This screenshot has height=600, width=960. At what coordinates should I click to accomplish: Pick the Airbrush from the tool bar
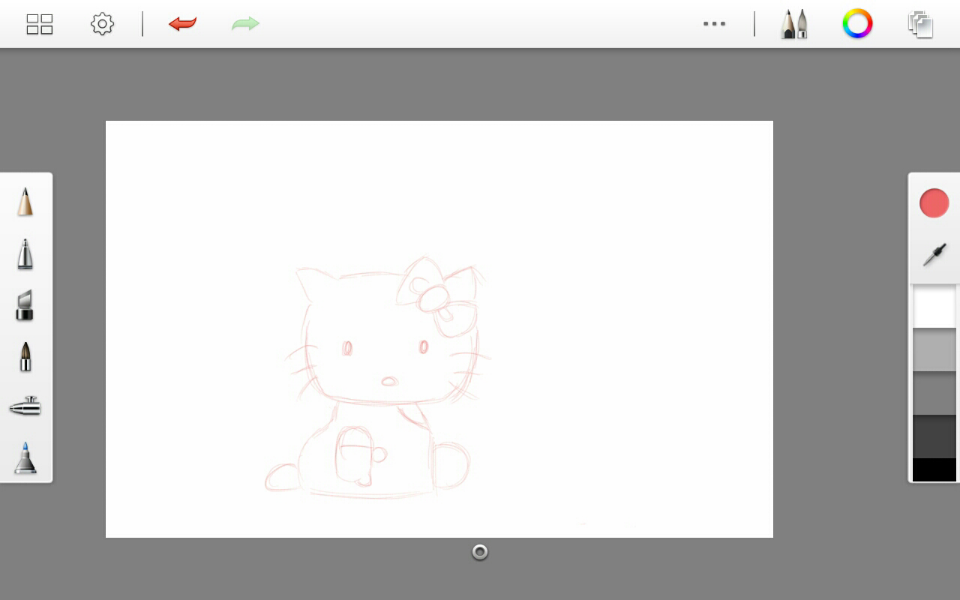coord(25,406)
